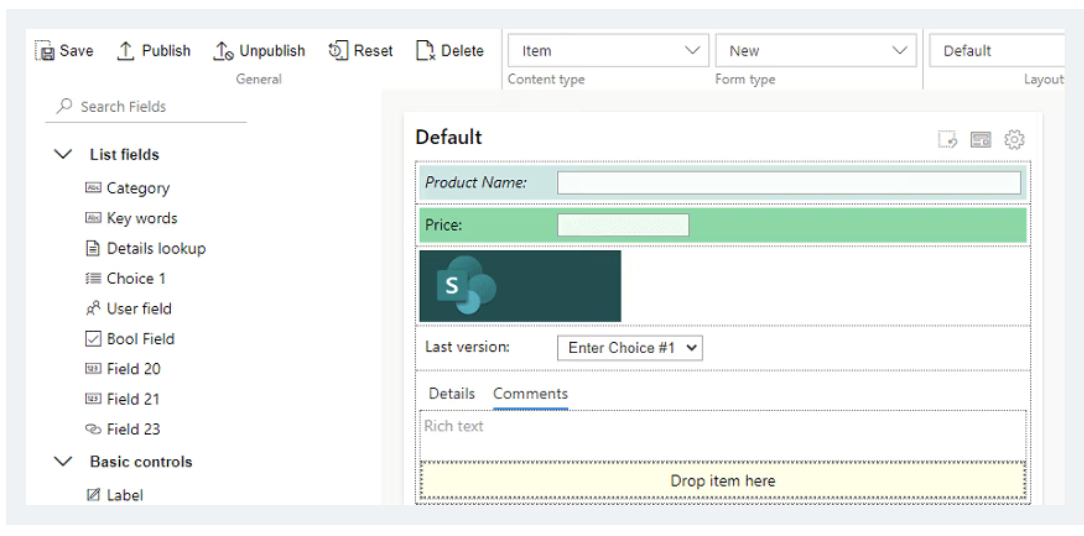The width and height of the screenshot is (1084, 536).
Task: Click the Rich text area
Action: pyautogui.click(x=723, y=435)
